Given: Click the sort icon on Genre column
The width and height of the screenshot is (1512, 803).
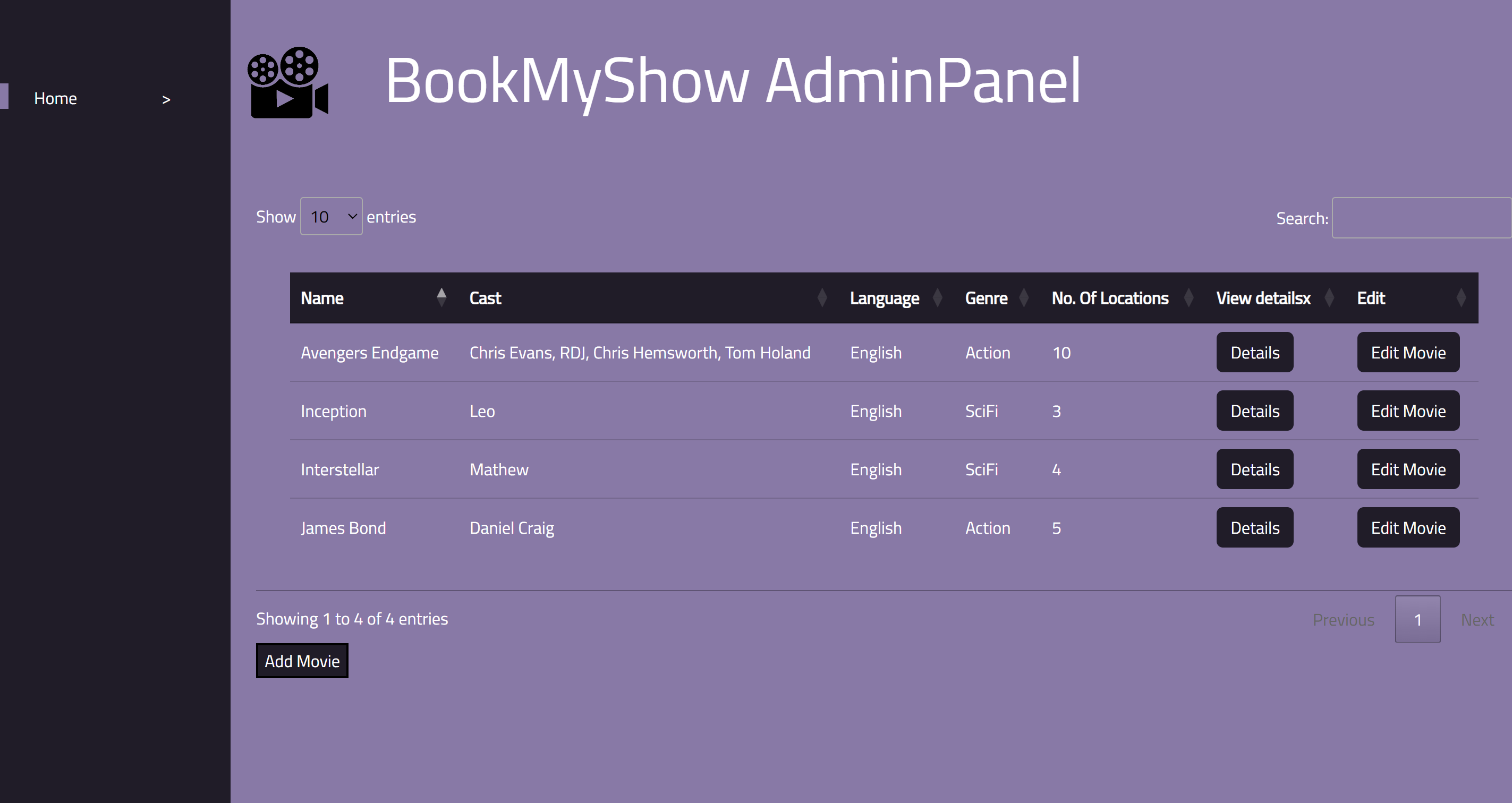Looking at the screenshot, I should pyautogui.click(x=1025, y=297).
